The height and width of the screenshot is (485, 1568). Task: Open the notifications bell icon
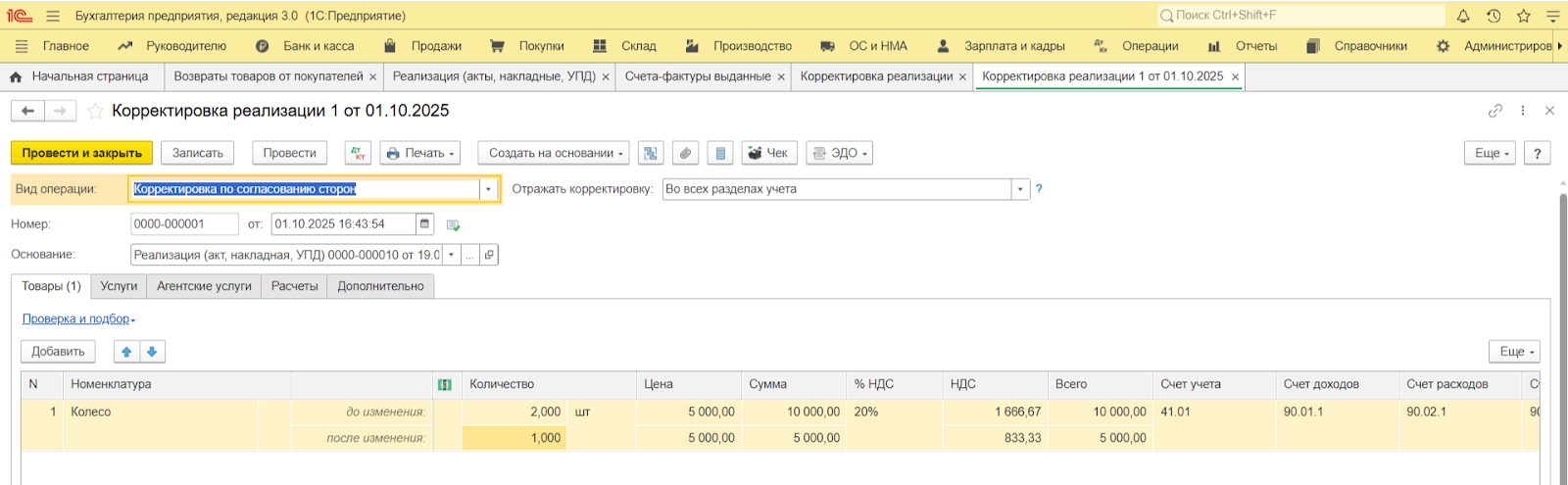[x=1463, y=16]
